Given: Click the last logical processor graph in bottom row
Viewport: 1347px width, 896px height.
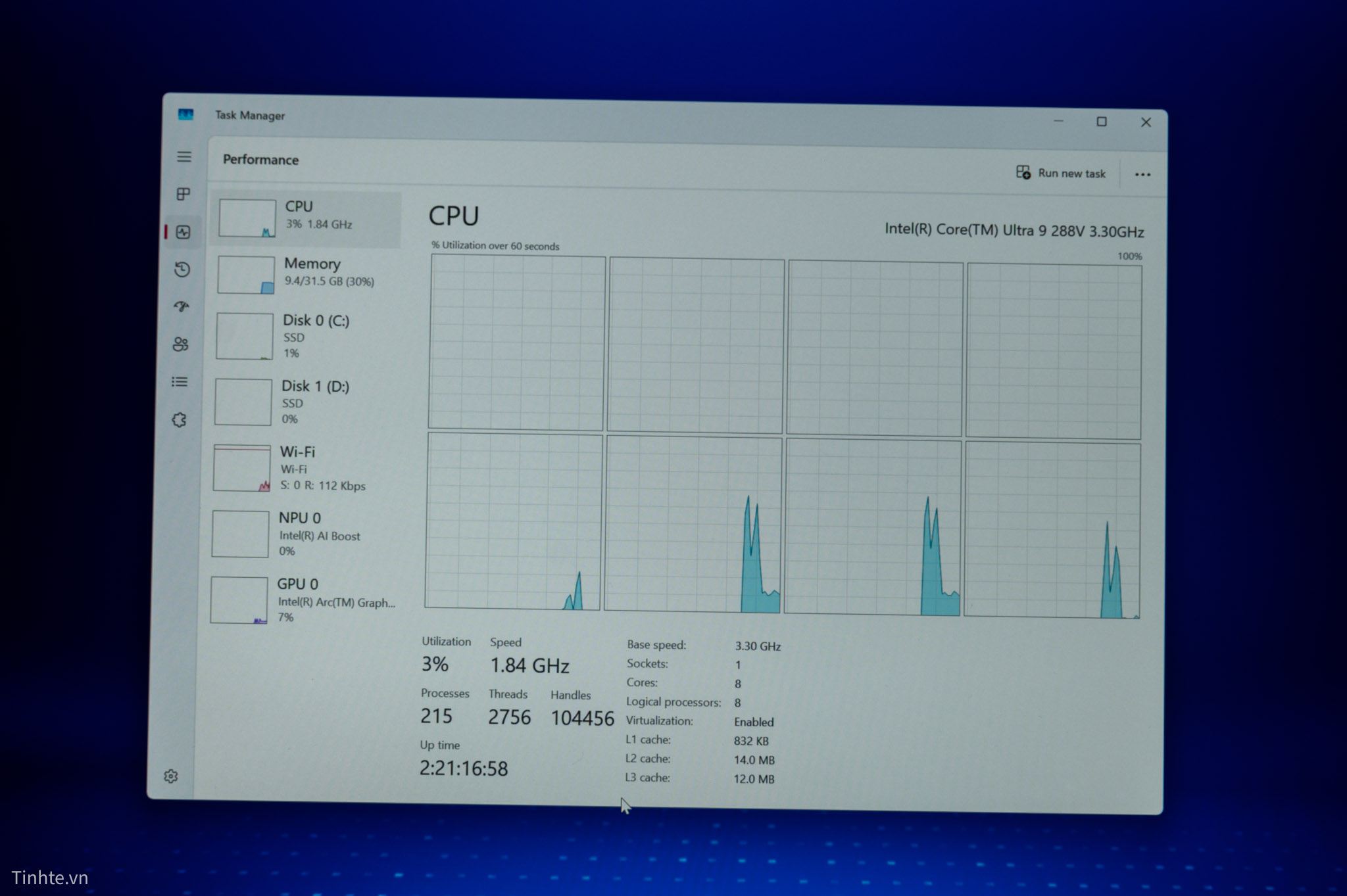Looking at the screenshot, I should 1052,530.
